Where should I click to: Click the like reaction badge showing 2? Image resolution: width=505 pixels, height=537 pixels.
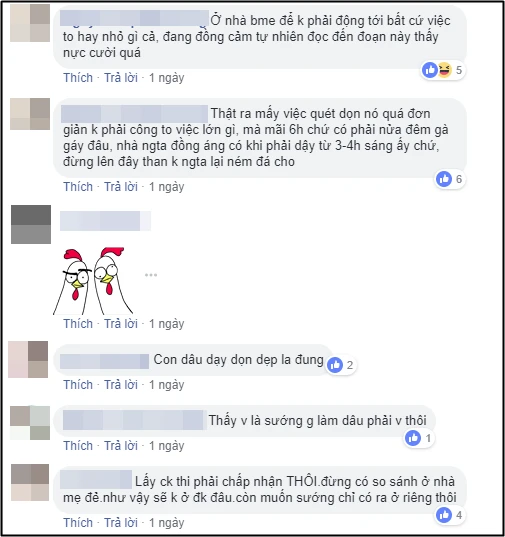click(x=340, y=365)
